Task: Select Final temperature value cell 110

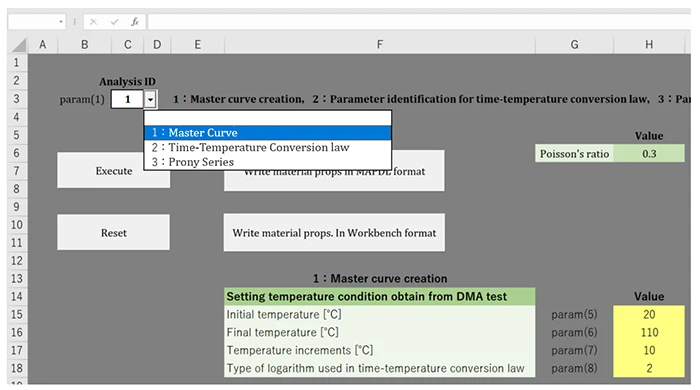Action: point(649,332)
